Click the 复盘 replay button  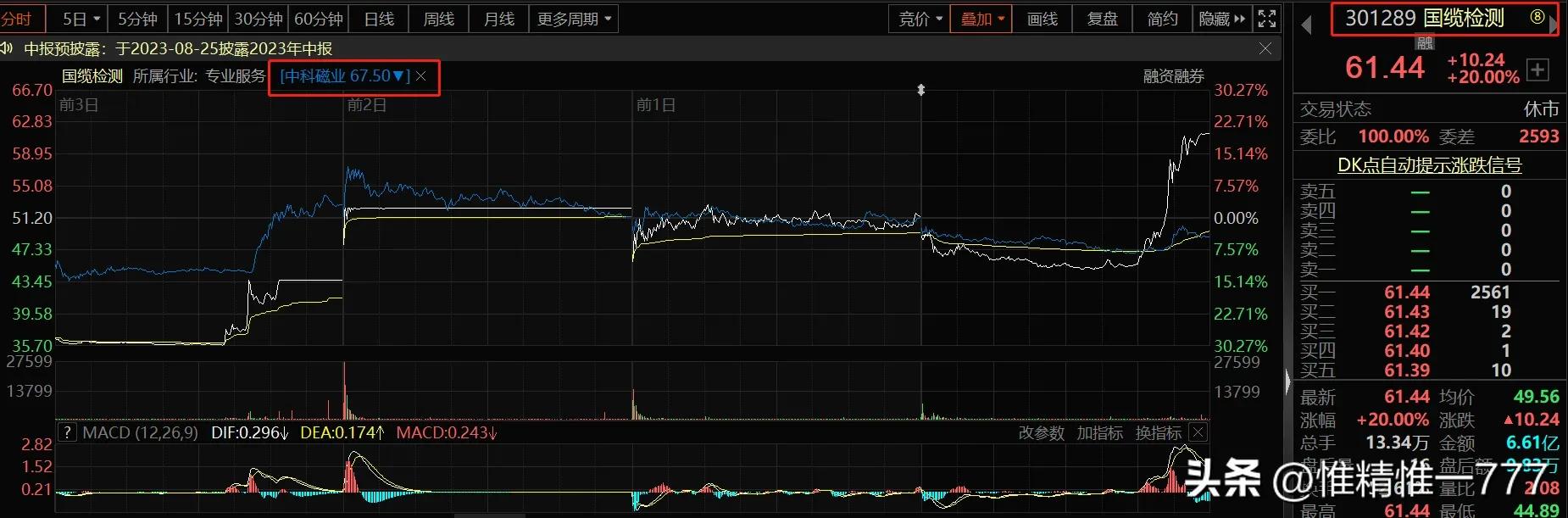[1102, 19]
